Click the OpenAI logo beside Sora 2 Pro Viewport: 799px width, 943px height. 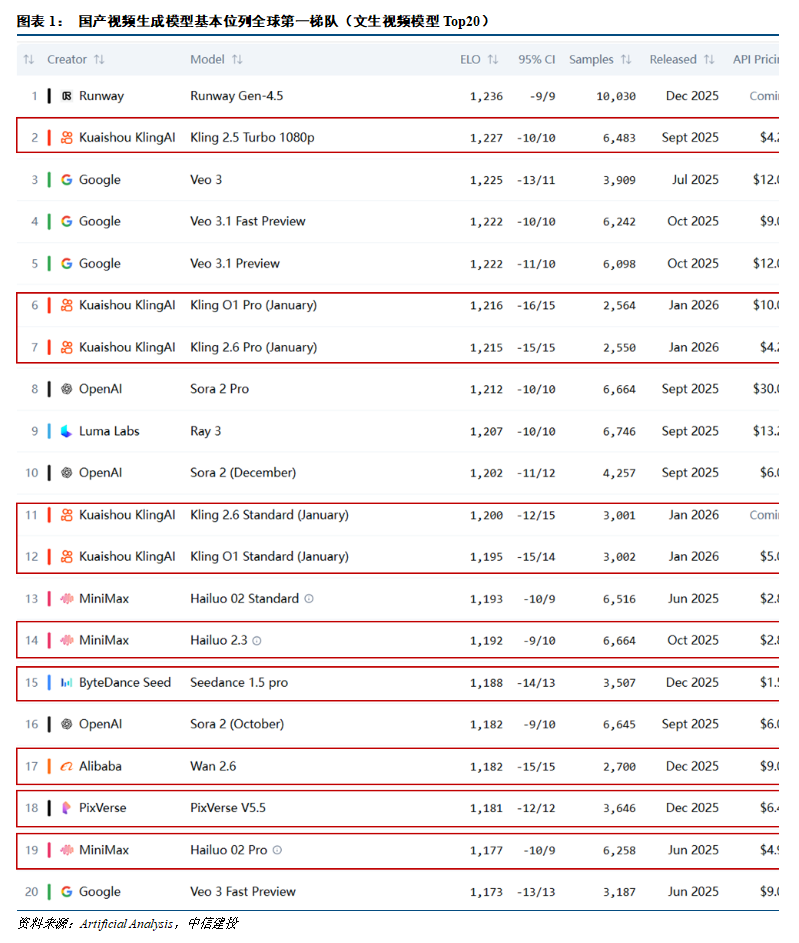pyautogui.click(x=66, y=389)
